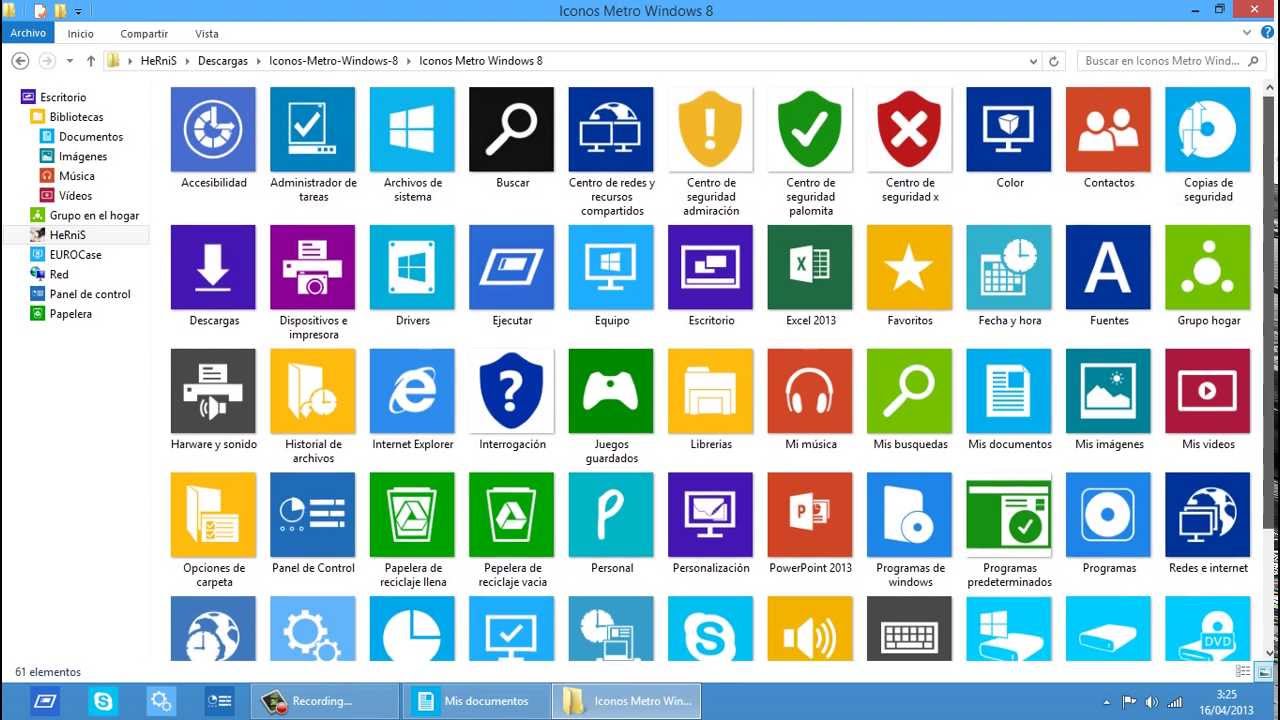Select the Accesibilidad icon file
Viewport: 1280px width, 720px height.
point(213,130)
